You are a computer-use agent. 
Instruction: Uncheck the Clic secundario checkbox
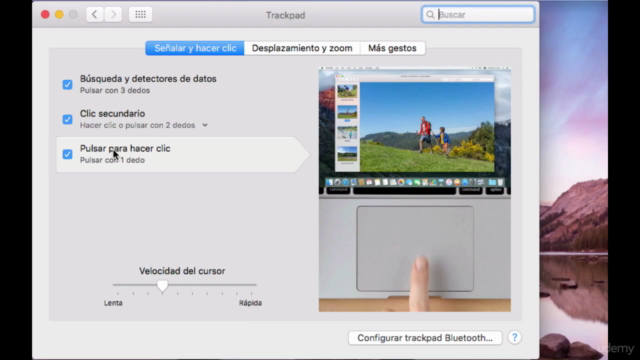(x=67, y=119)
